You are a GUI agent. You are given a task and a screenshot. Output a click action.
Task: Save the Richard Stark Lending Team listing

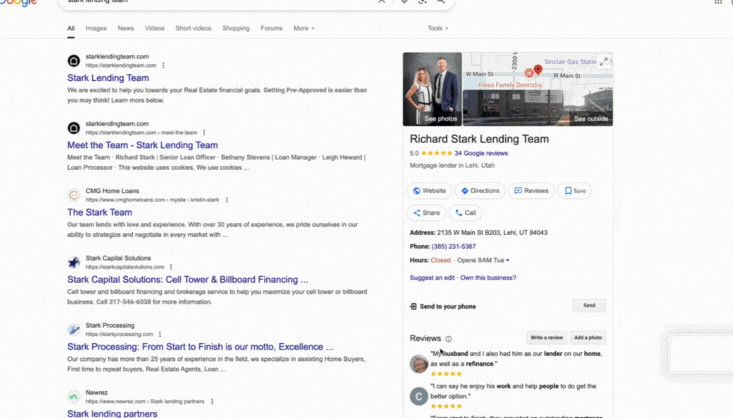click(x=575, y=191)
